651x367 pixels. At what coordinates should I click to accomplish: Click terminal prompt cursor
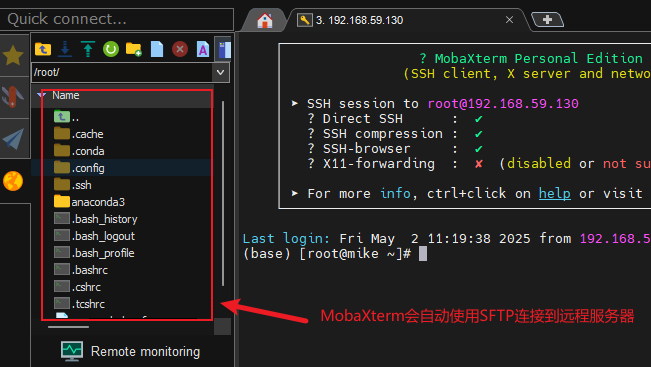point(423,254)
